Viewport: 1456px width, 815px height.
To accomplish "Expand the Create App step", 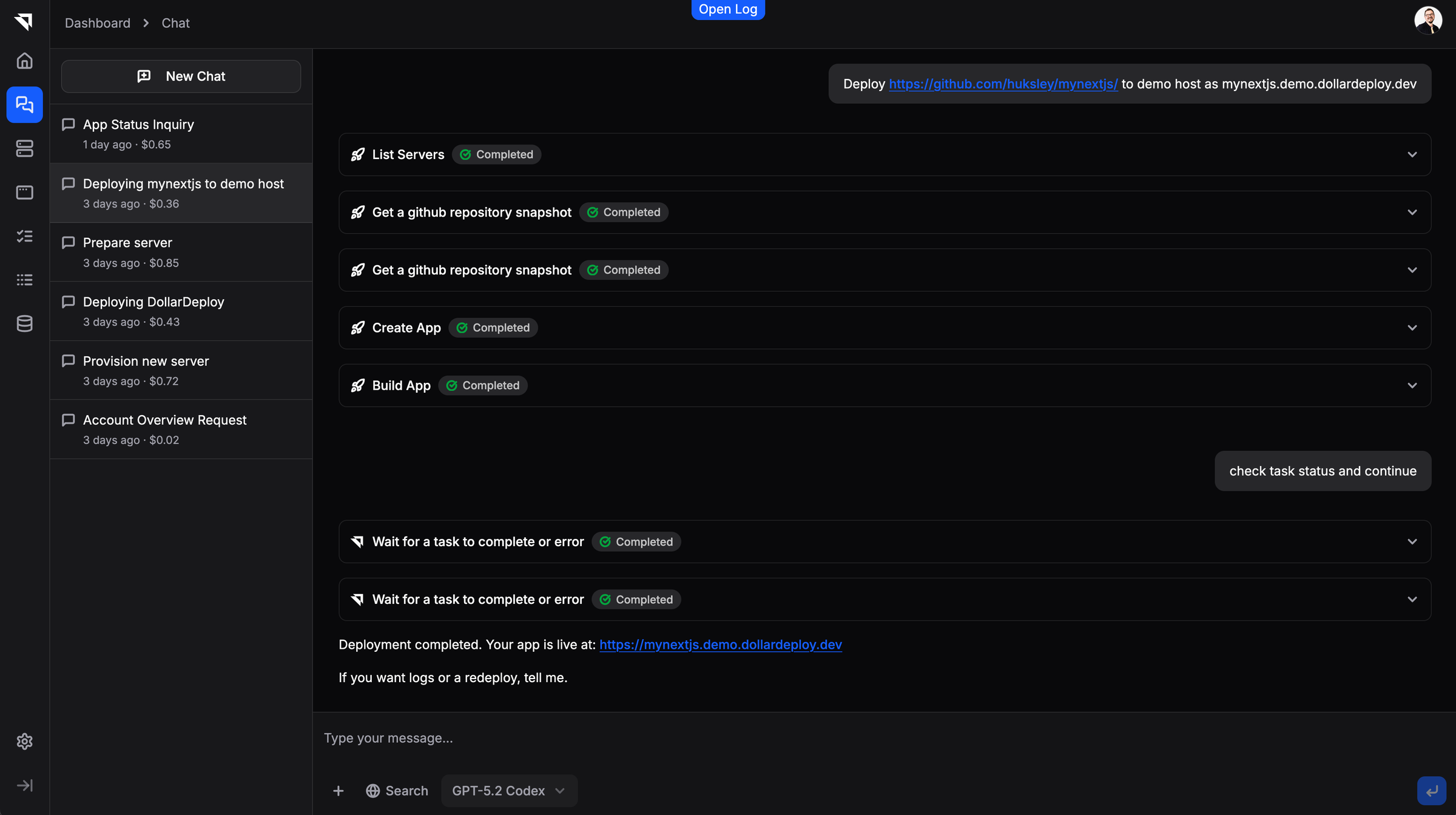I will (x=1412, y=328).
